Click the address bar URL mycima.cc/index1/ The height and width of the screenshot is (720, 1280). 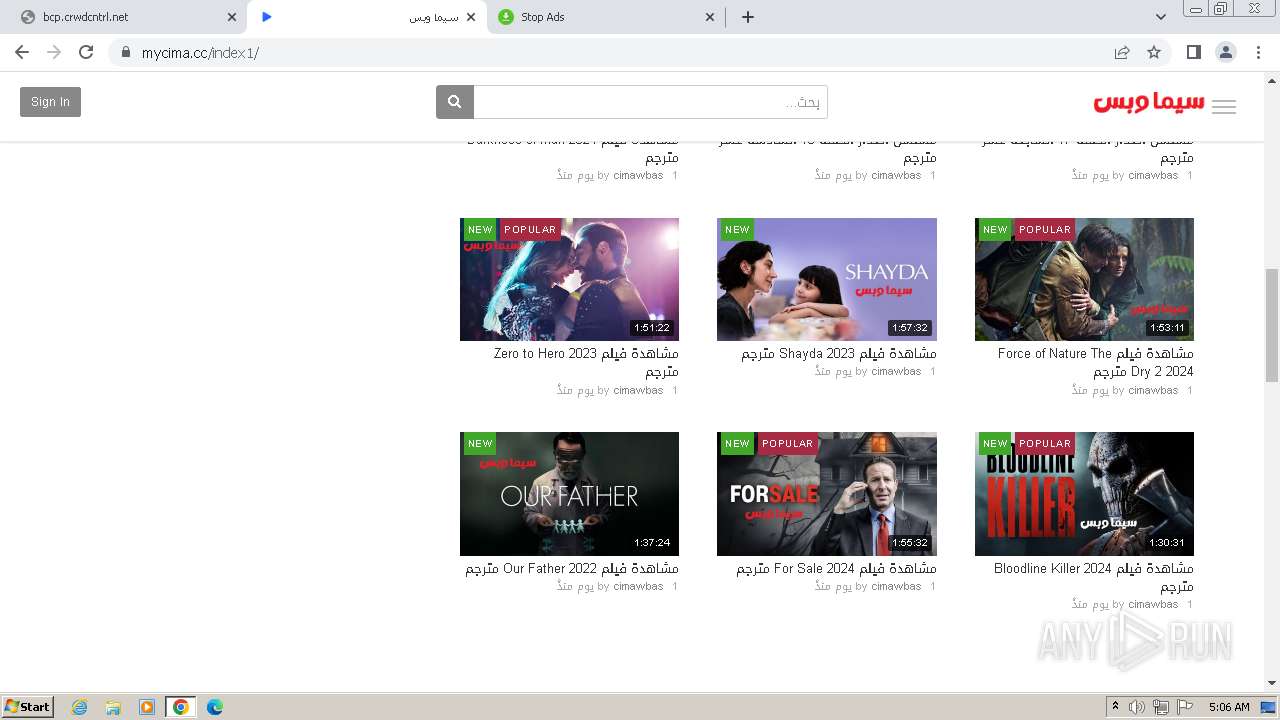[200, 52]
